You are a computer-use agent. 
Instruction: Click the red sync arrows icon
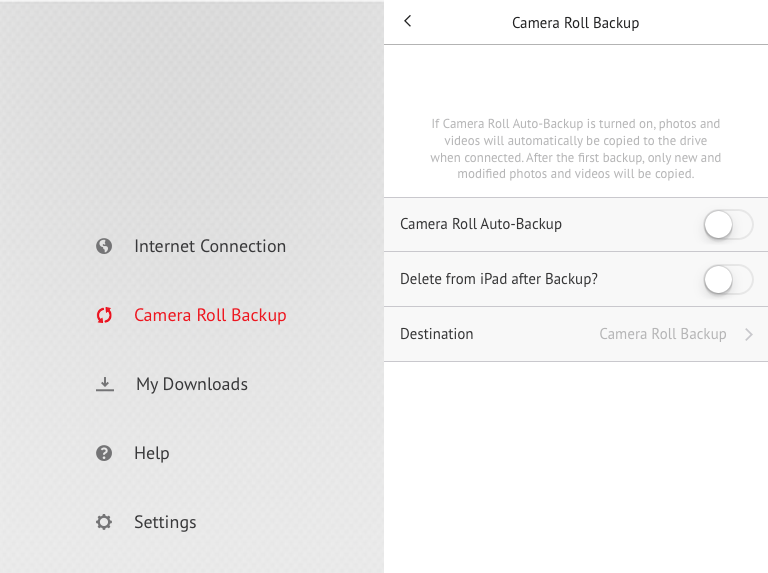[x=104, y=315]
